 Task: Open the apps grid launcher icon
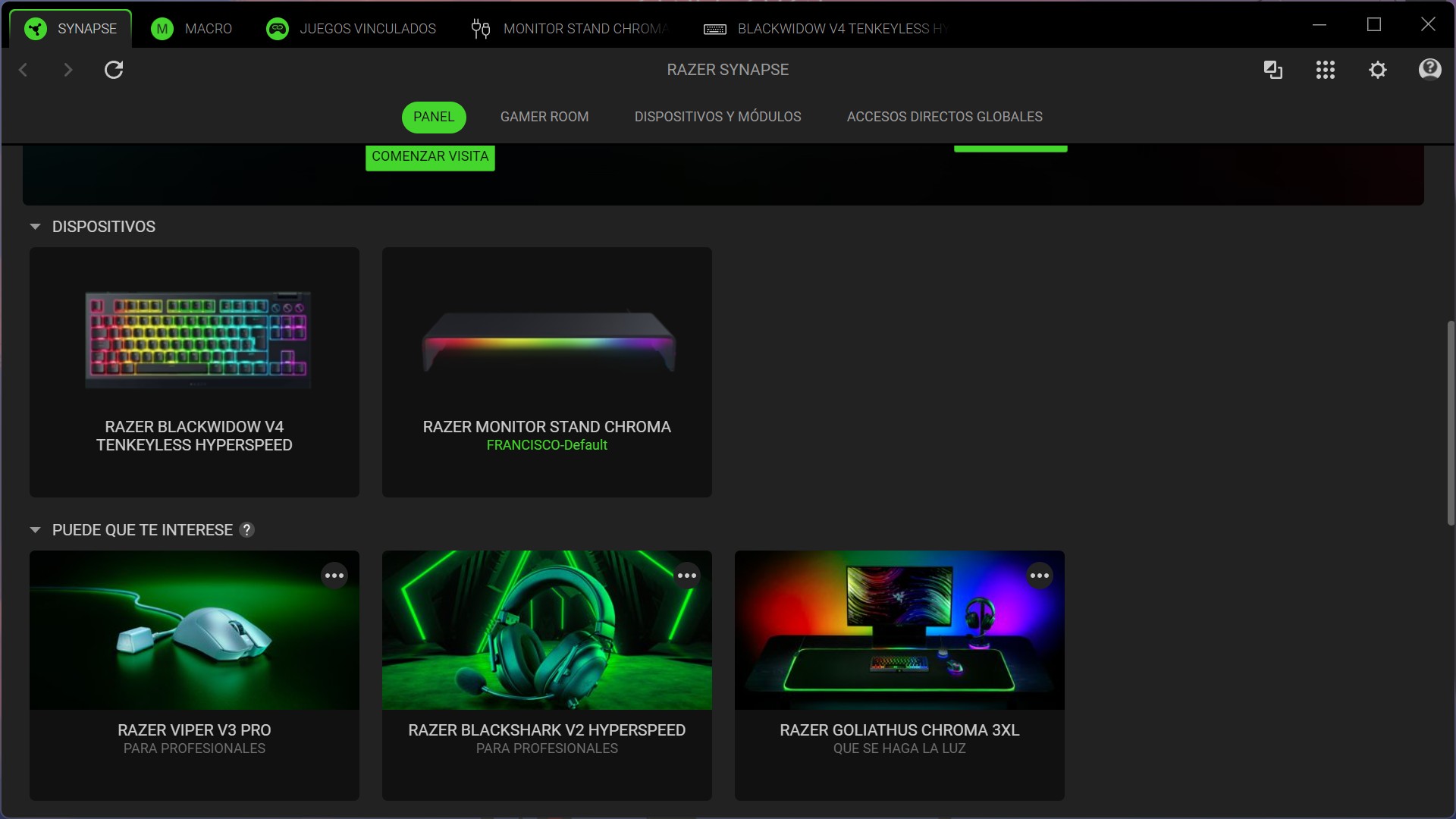1326,70
